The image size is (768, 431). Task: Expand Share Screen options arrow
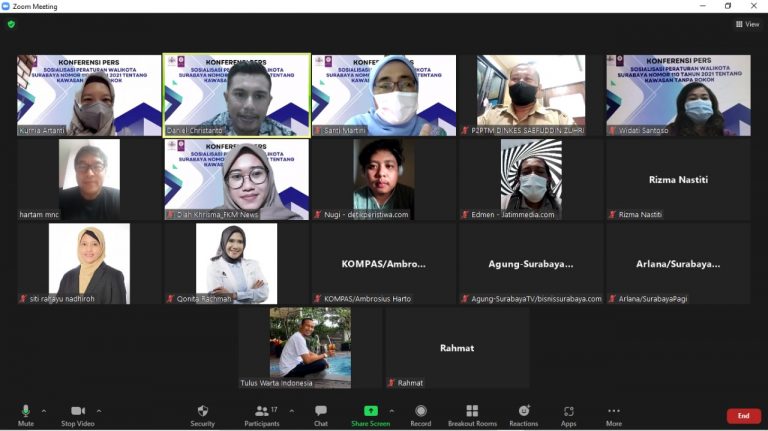pyautogui.click(x=391, y=411)
